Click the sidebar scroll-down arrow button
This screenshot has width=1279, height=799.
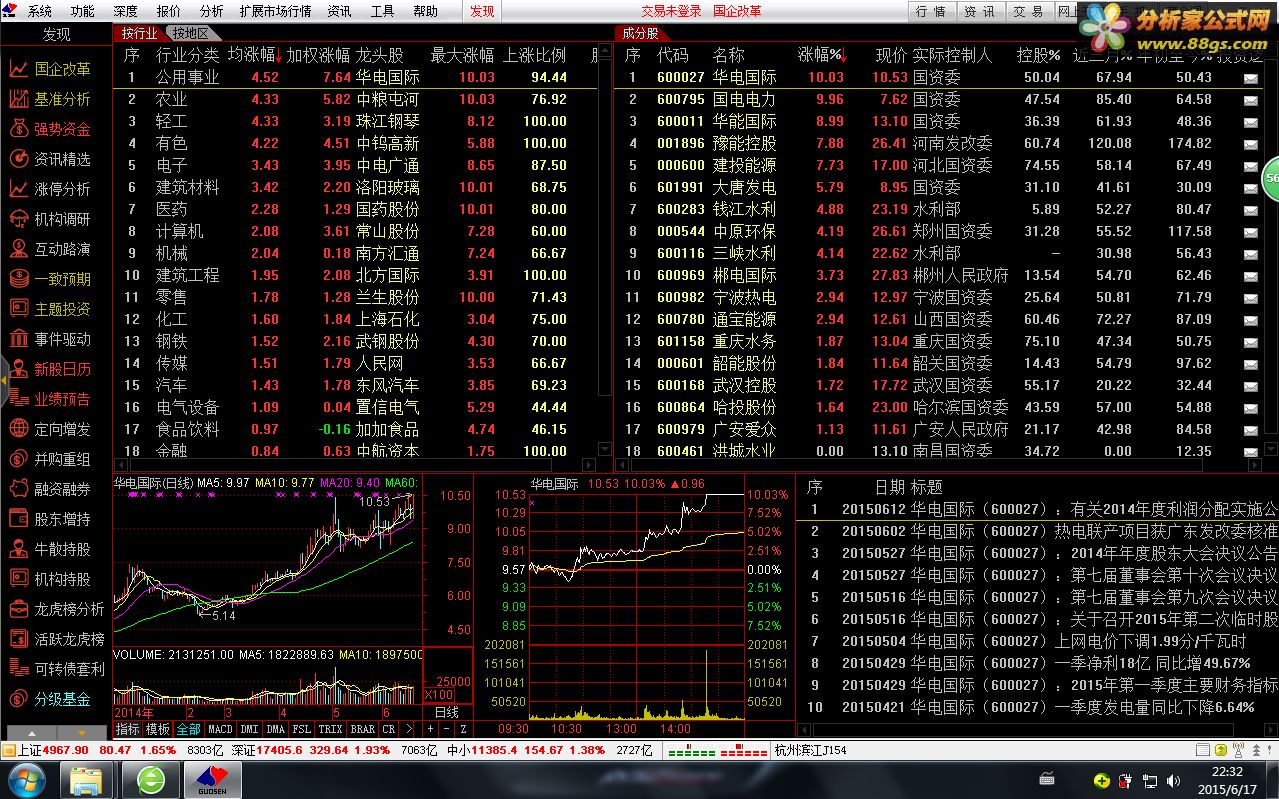(82, 732)
